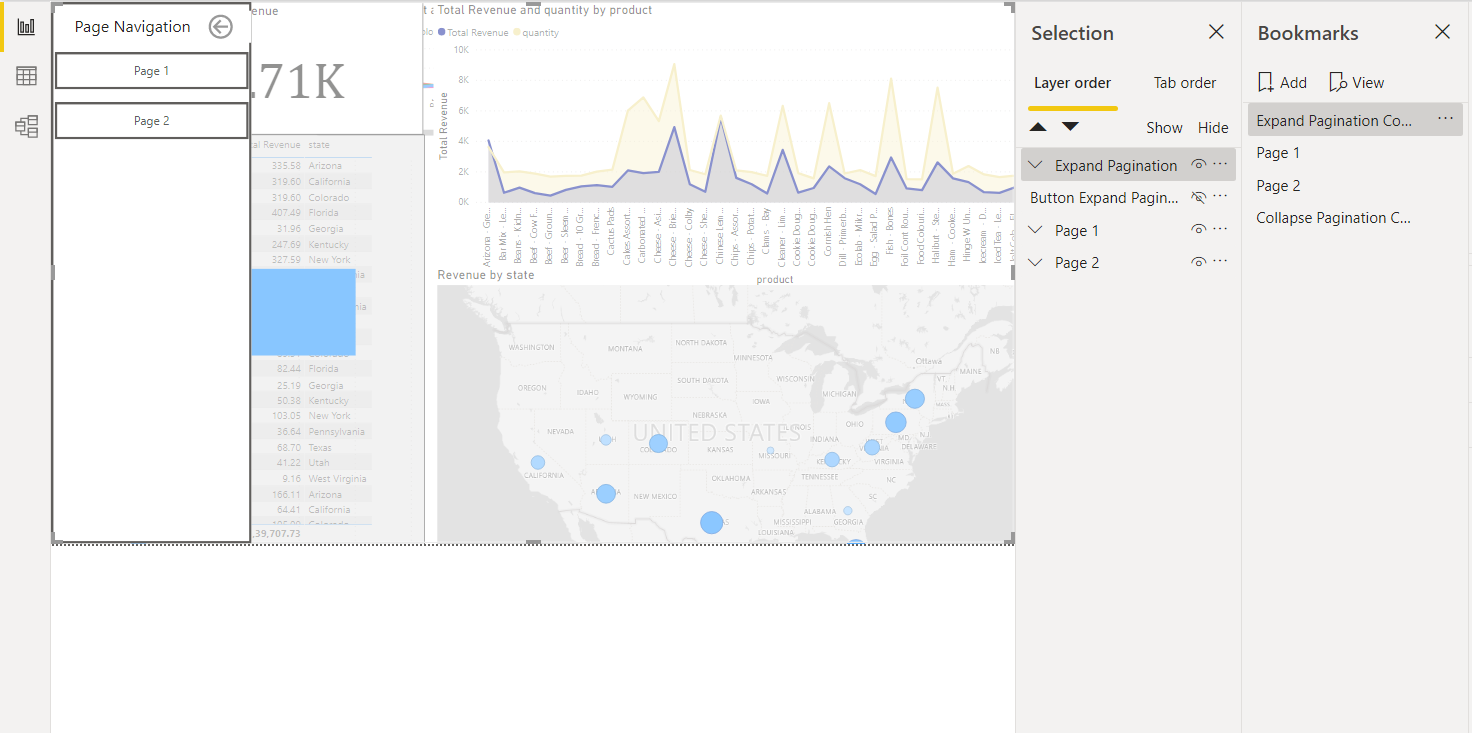Viewport: 1472px width, 733px height.
Task: Collapse the Page 1 layer group
Action: pyautogui.click(x=1035, y=230)
